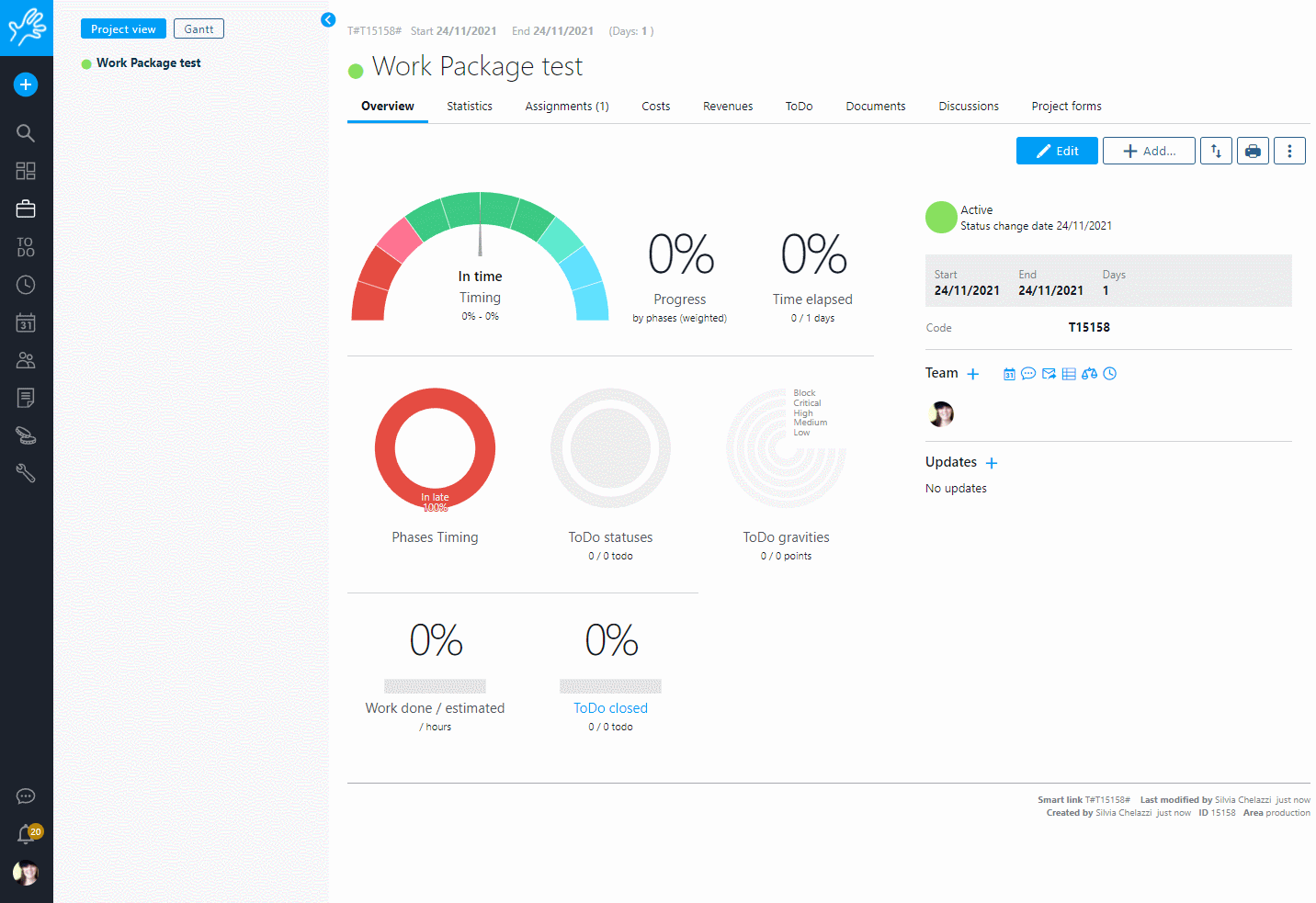1316x903 pixels.
Task: Click the sort arrows button beside Add
Action: coord(1216,151)
